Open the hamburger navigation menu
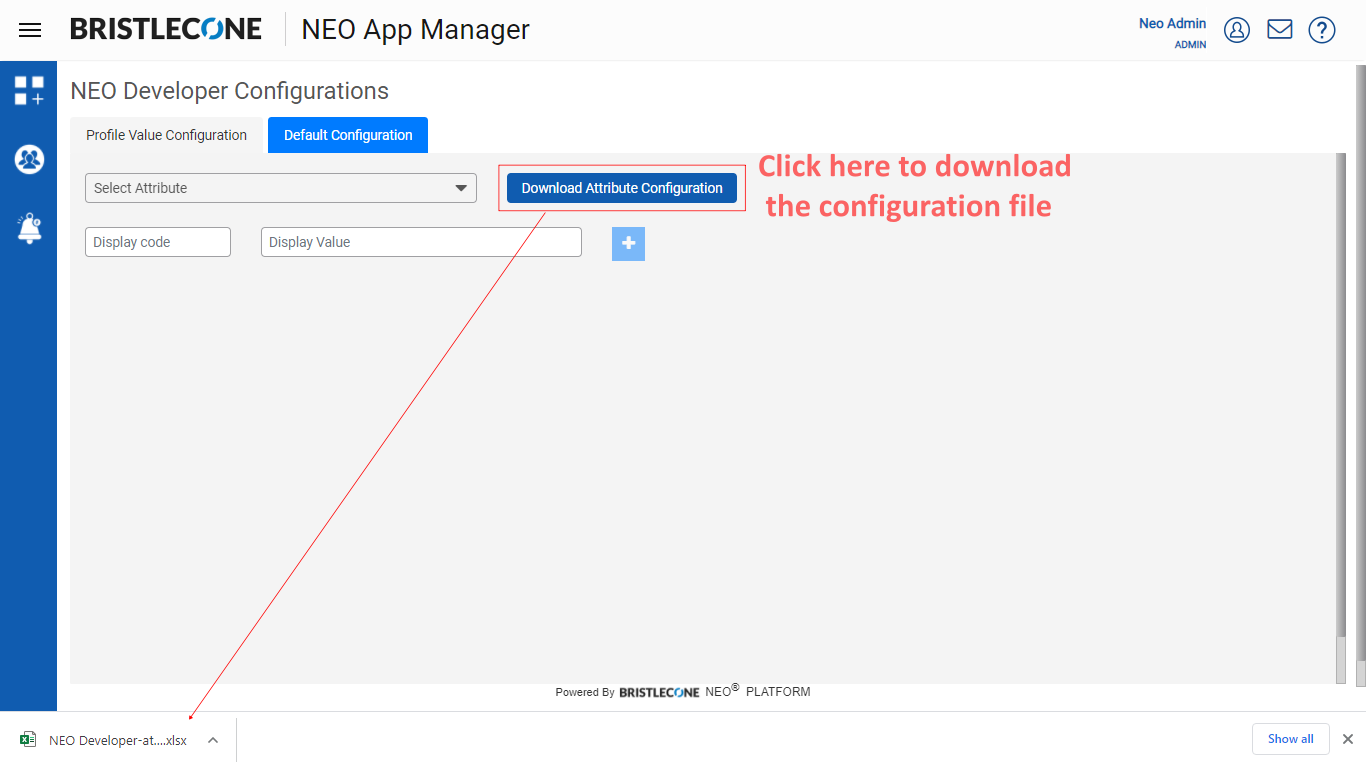This screenshot has height=768, width=1366. click(30, 30)
